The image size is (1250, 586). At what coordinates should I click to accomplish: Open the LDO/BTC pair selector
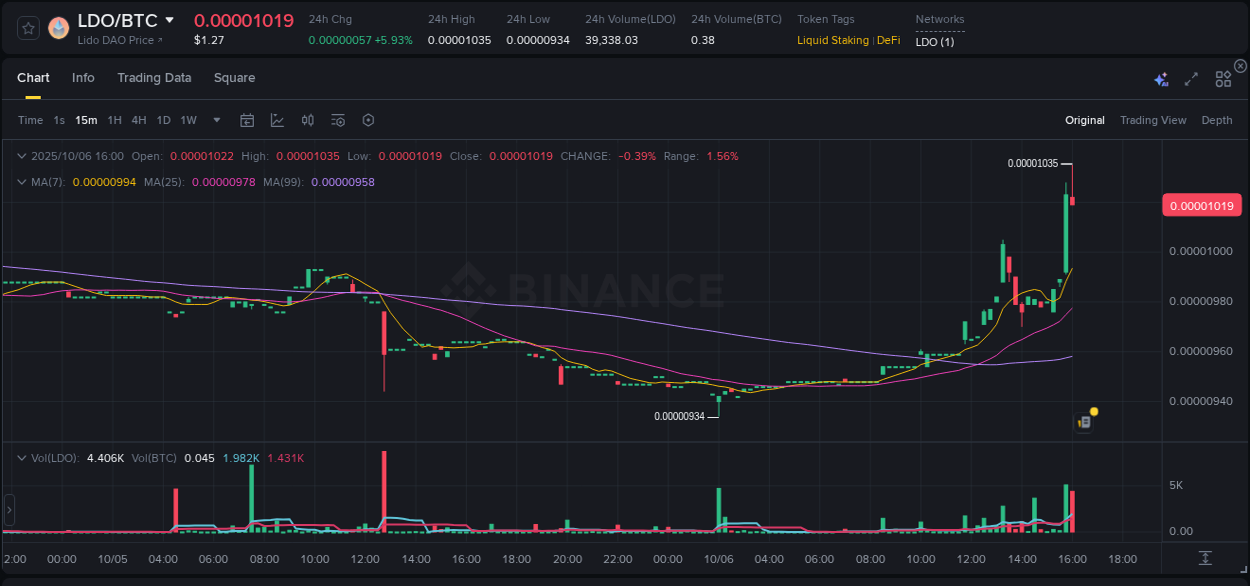coord(120,19)
